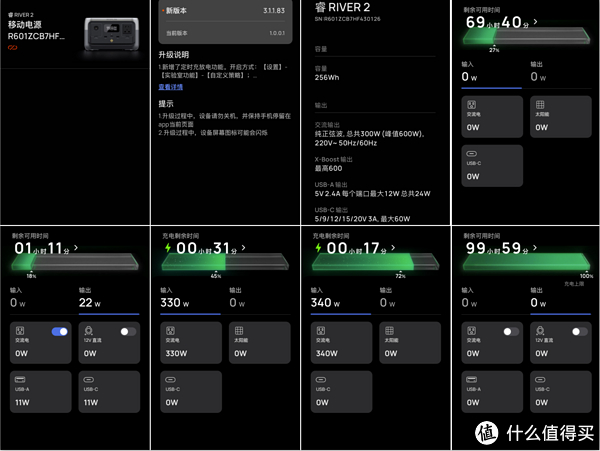
Task: Tap the orange unlinked icon under R601ZCB7HF
Action: [x=12, y=47]
